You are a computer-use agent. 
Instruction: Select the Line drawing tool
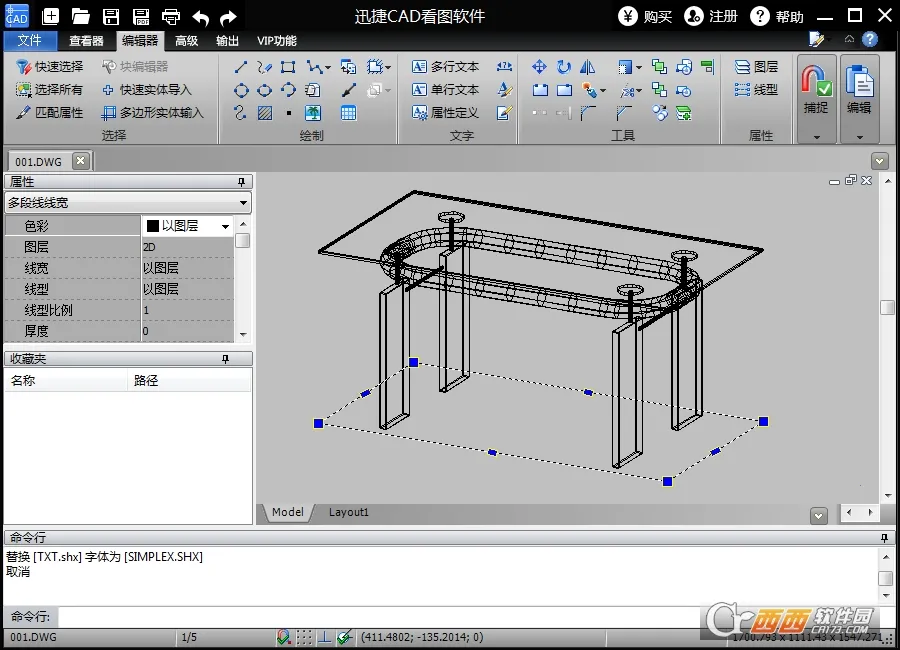pyautogui.click(x=241, y=67)
